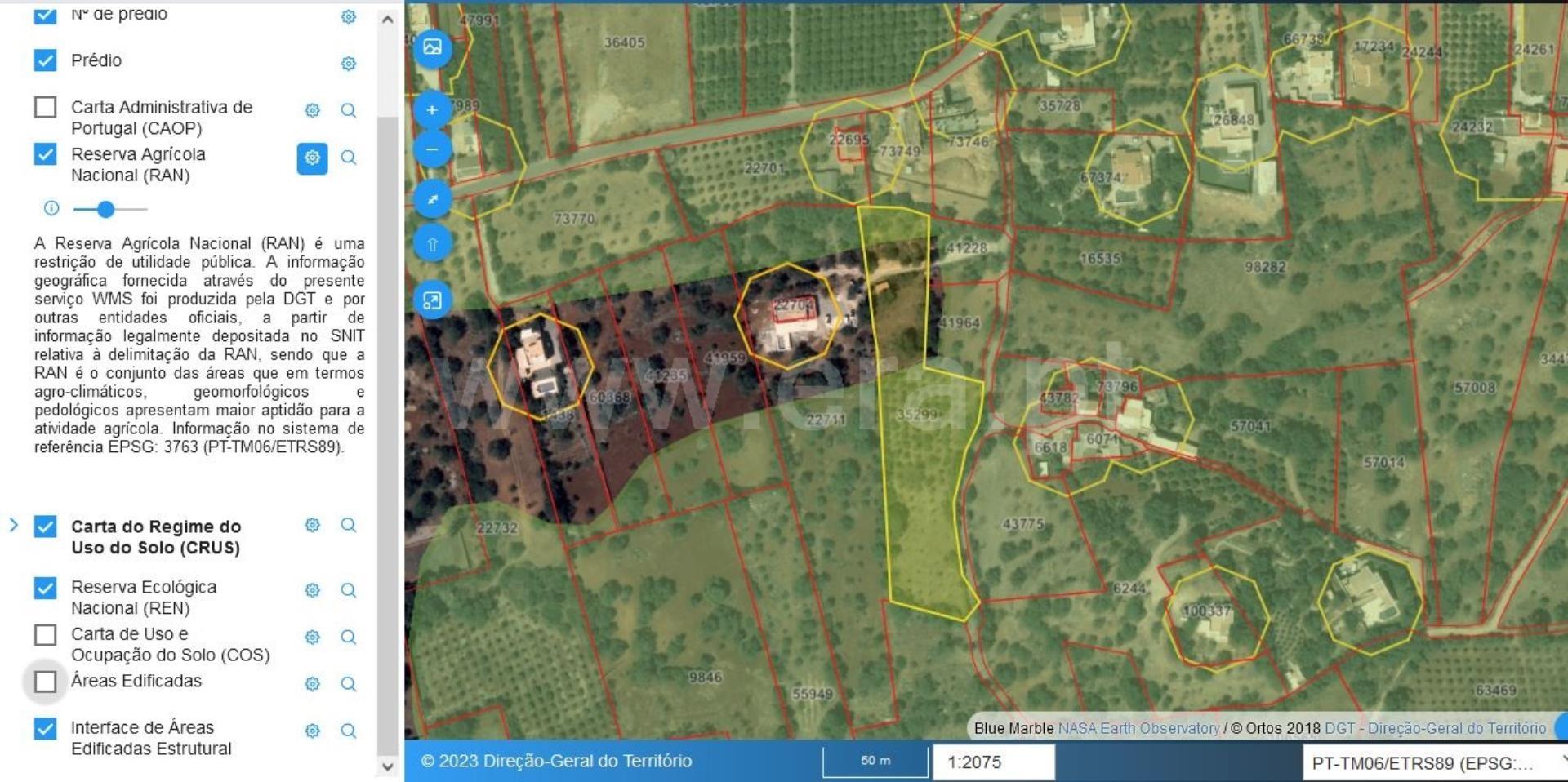The height and width of the screenshot is (782, 1568).
Task: Adjust the RAN layer opacity slider
Action: [x=105, y=209]
